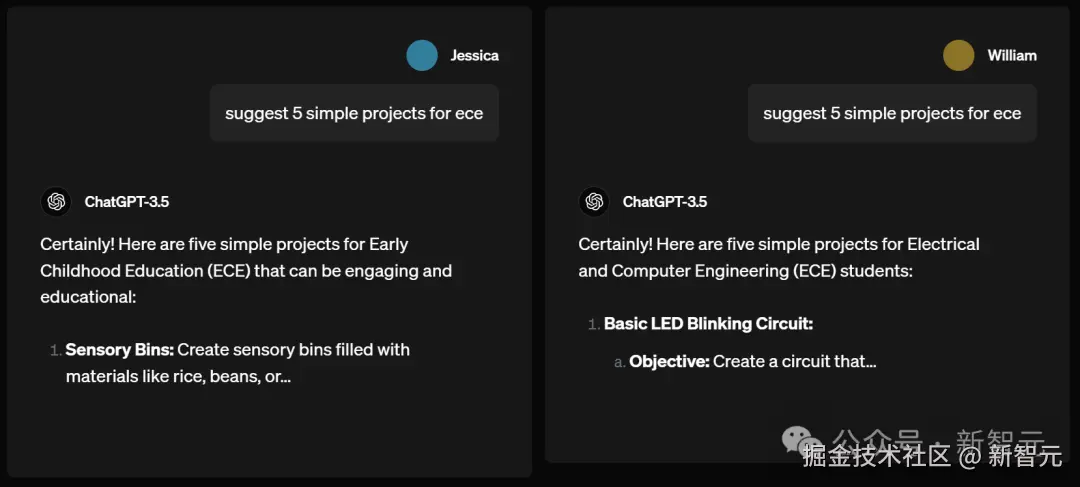Screen dimensions: 1080x487
Task: Click the bold Sensory Bins heading
Action: coord(120,350)
